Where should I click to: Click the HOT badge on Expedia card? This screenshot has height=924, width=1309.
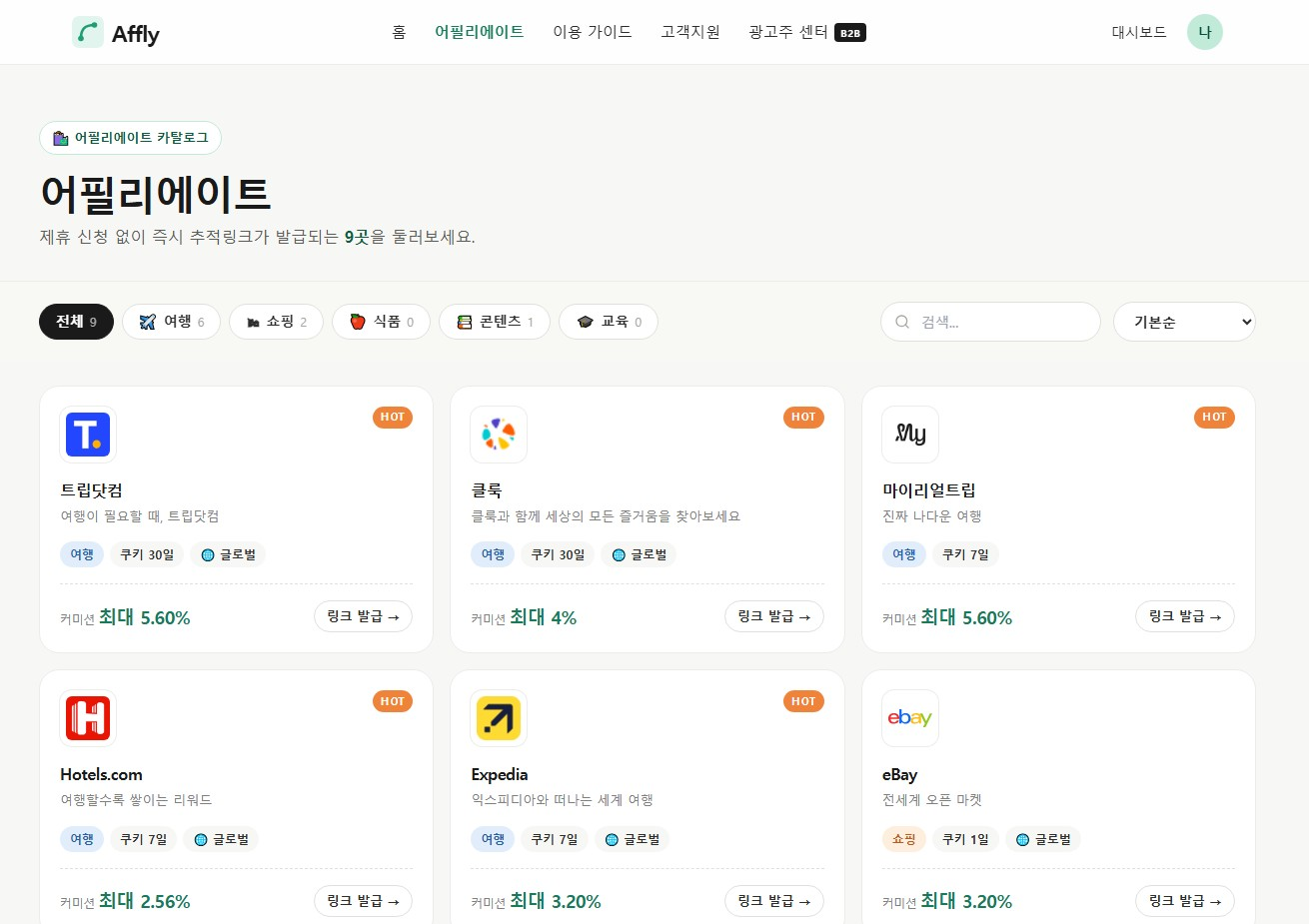point(803,701)
